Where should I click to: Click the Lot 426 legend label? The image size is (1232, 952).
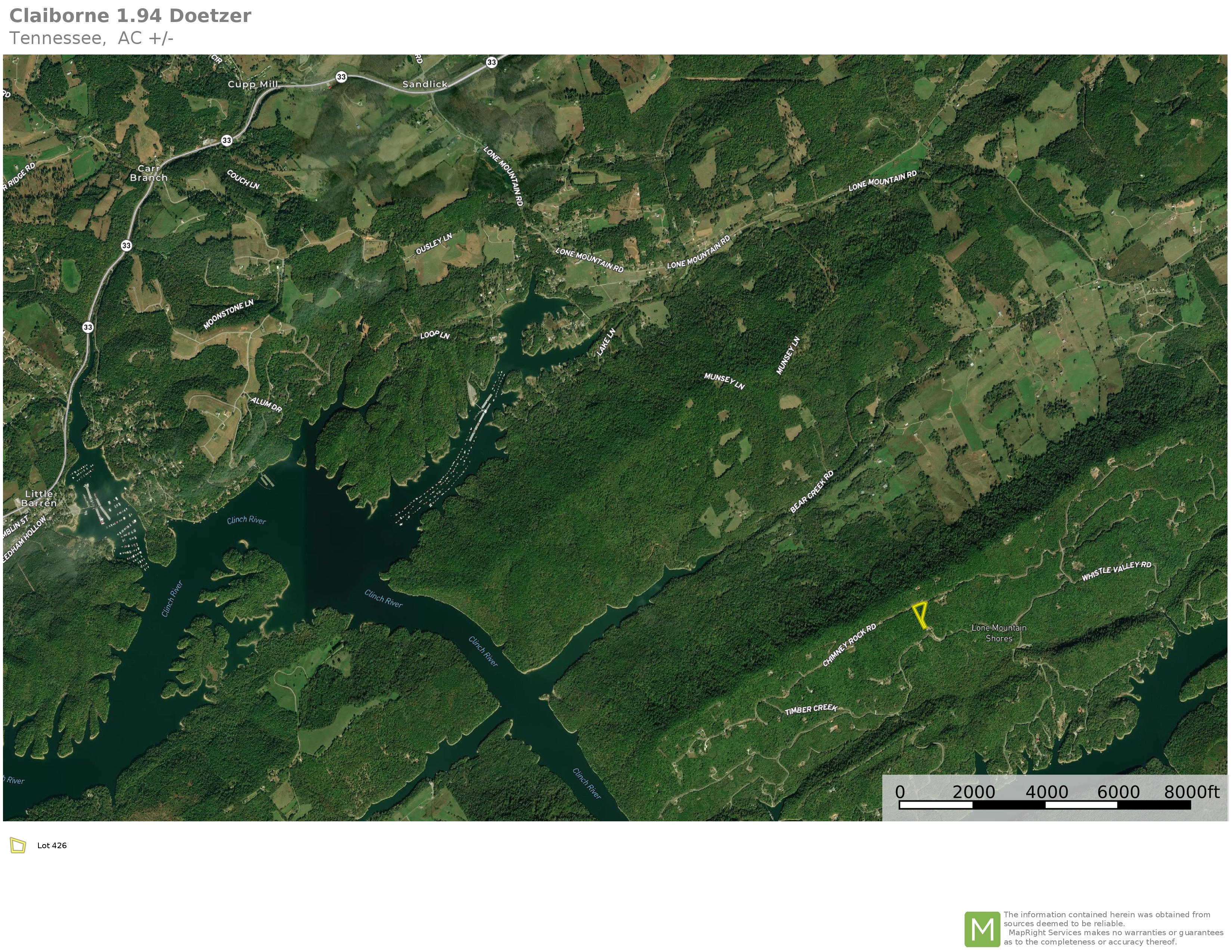(x=52, y=845)
